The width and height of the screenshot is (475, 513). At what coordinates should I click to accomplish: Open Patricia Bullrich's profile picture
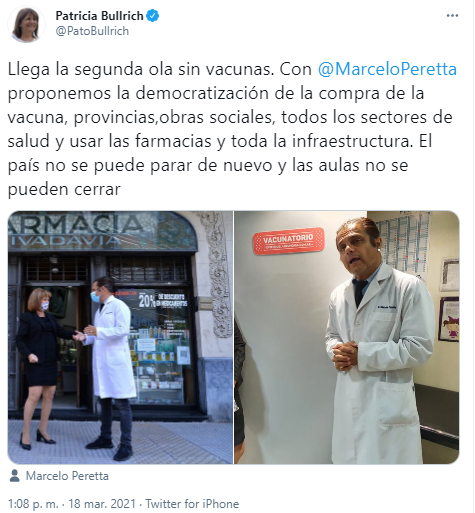click(x=26, y=24)
